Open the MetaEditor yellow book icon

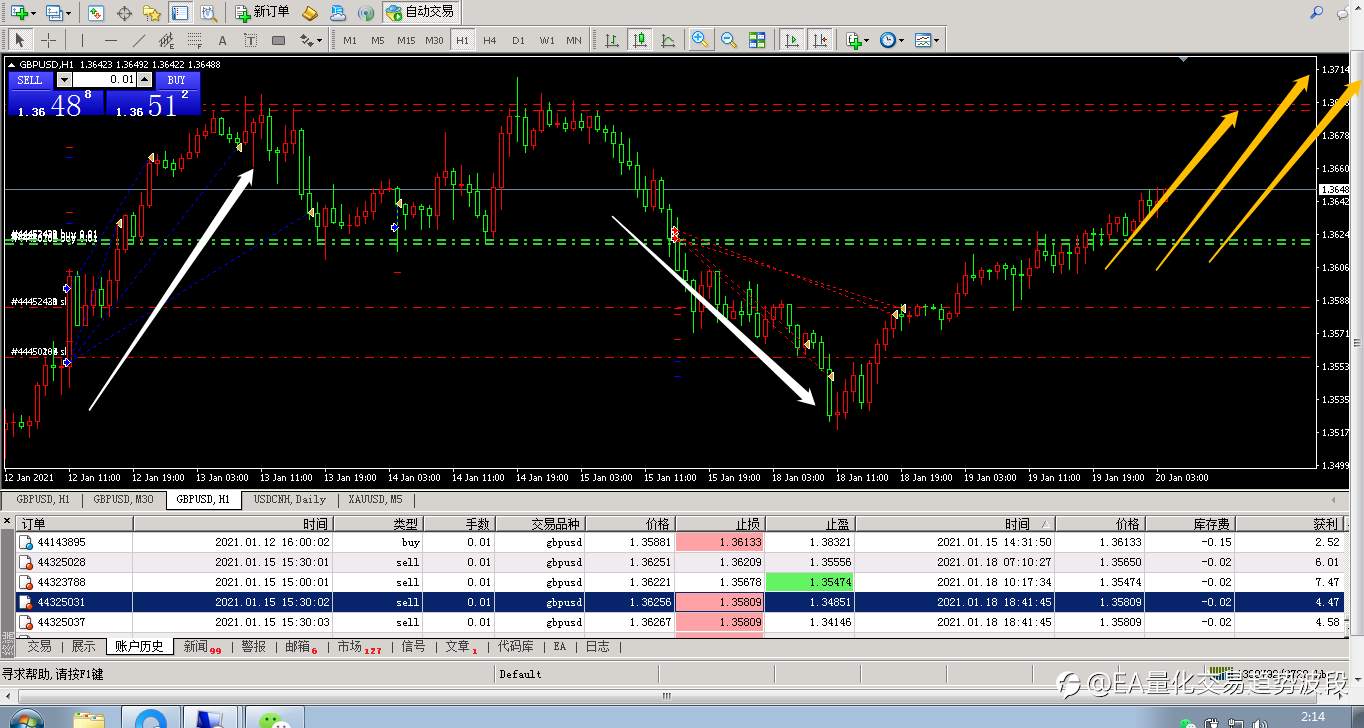[310, 13]
